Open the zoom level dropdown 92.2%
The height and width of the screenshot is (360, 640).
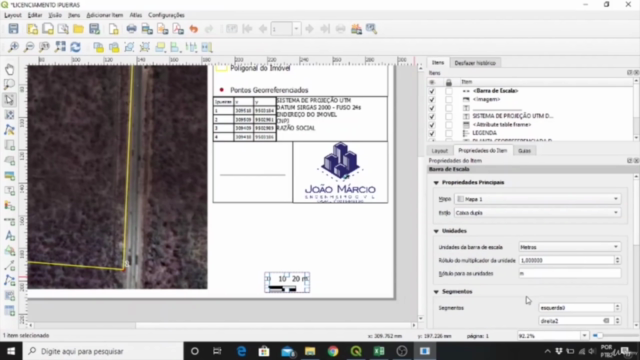584,336
